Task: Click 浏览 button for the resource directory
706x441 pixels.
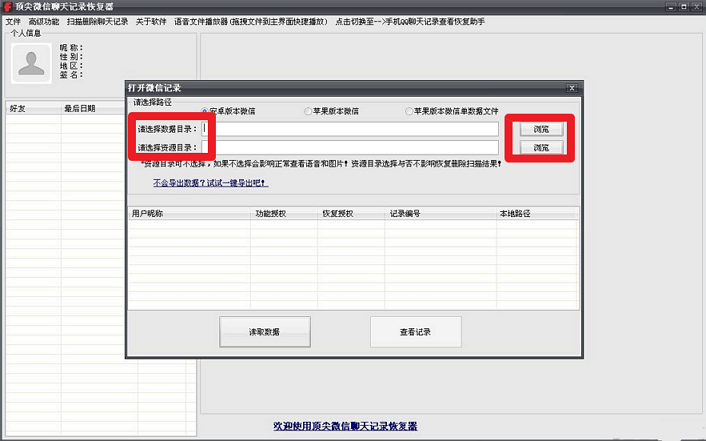Action: [541, 148]
